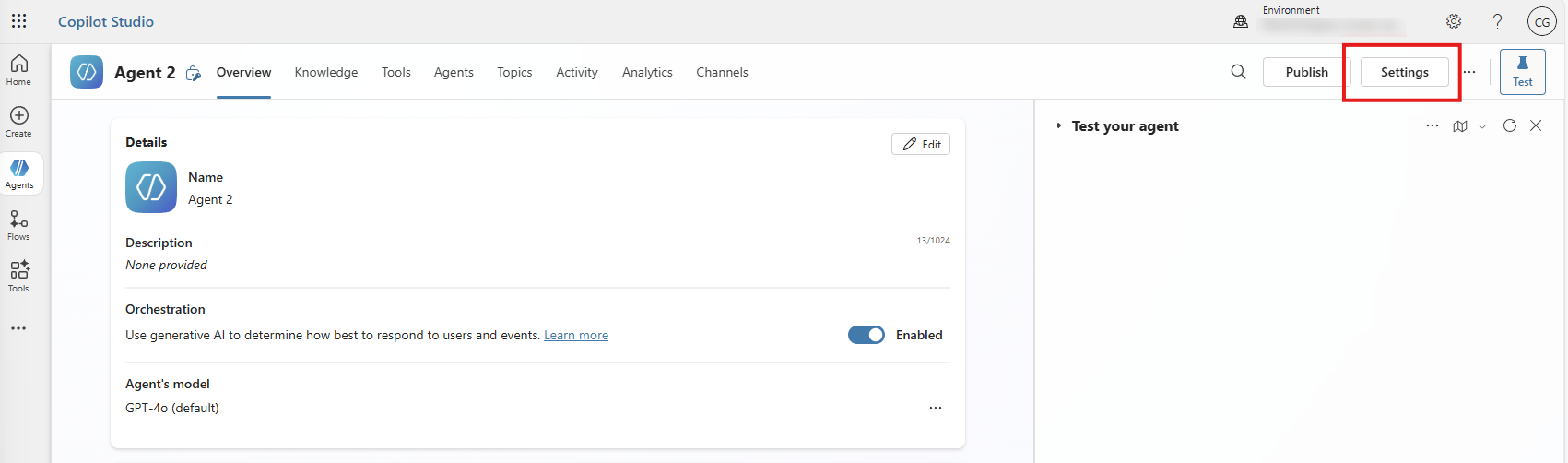Screen dimensions: 1568x463
Task: Open the app launcher waffle icon
Action: pyautogui.click(x=19, y=20)
